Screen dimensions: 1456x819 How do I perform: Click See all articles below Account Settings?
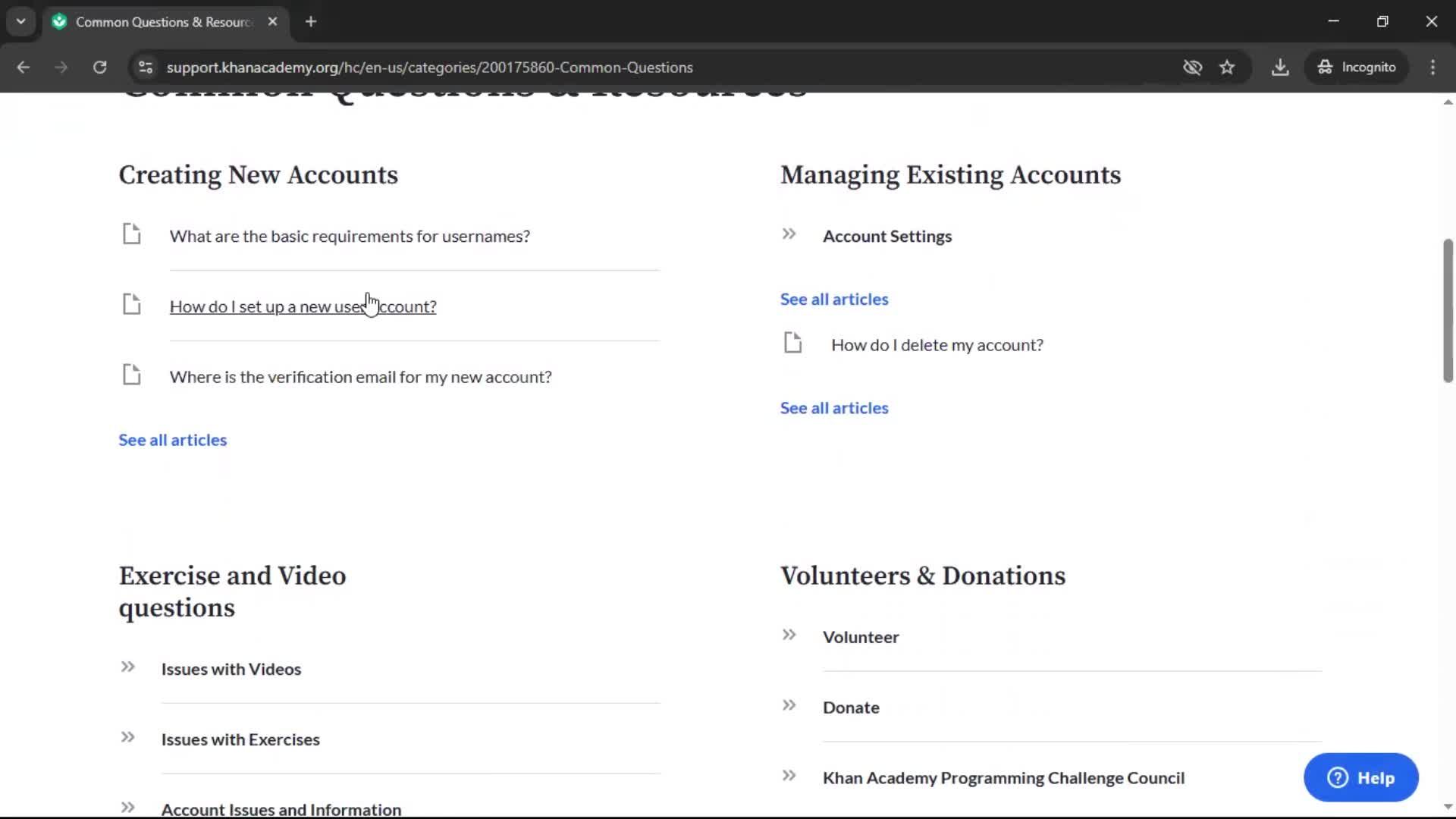click(834, 300)
